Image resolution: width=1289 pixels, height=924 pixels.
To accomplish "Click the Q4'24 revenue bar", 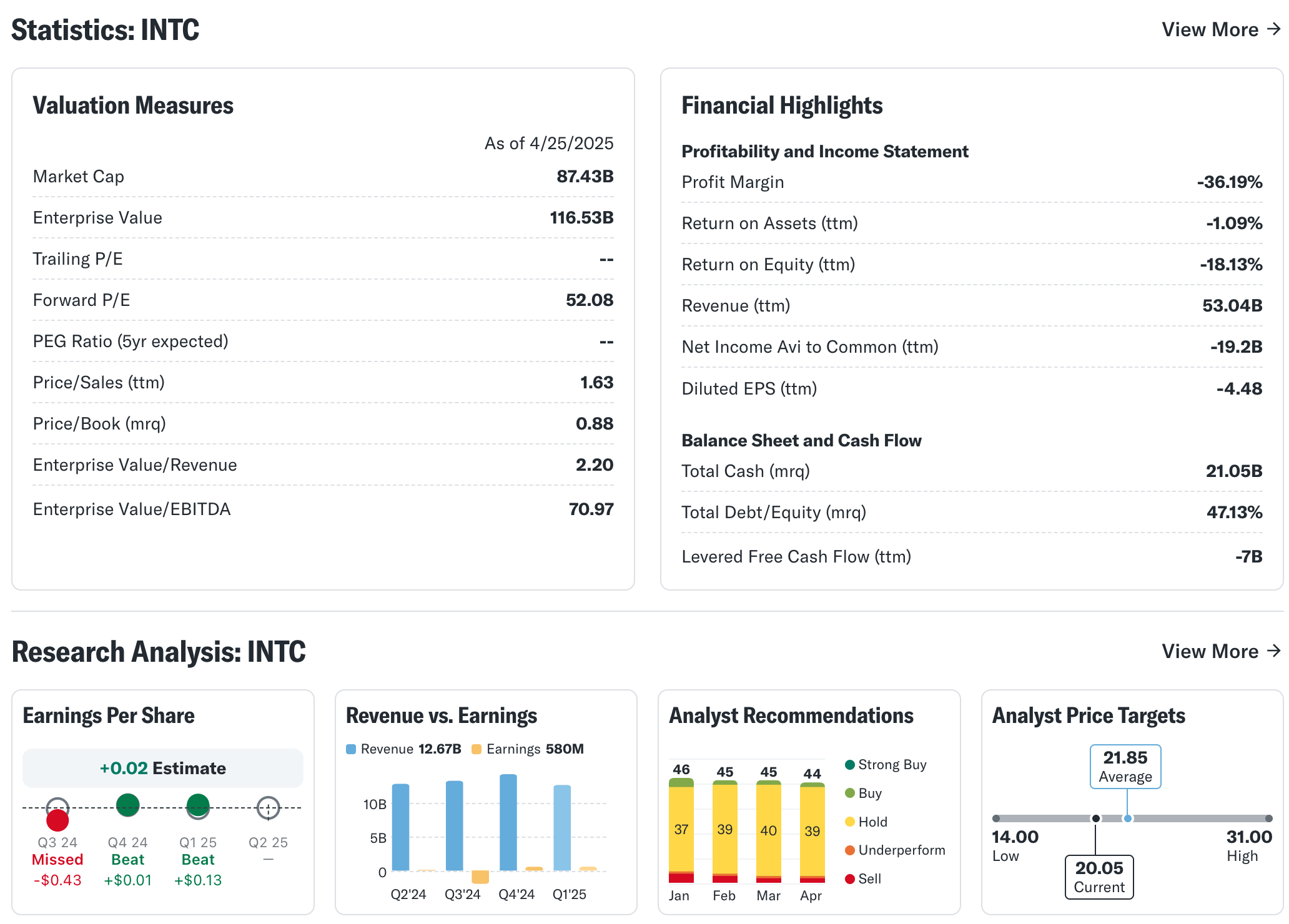I will [508, 823].
